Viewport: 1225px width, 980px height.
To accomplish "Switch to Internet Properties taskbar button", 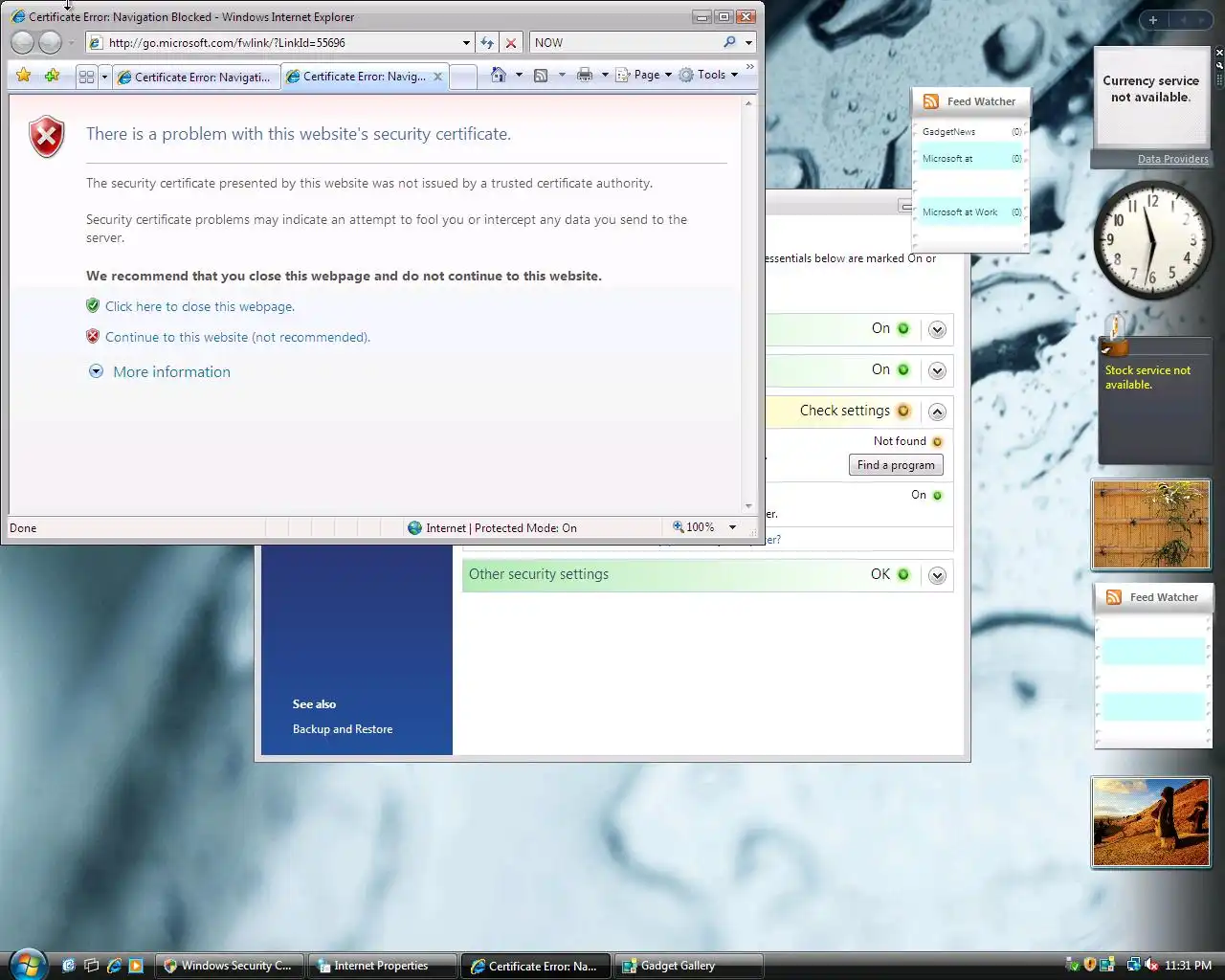I will (384, 966).
